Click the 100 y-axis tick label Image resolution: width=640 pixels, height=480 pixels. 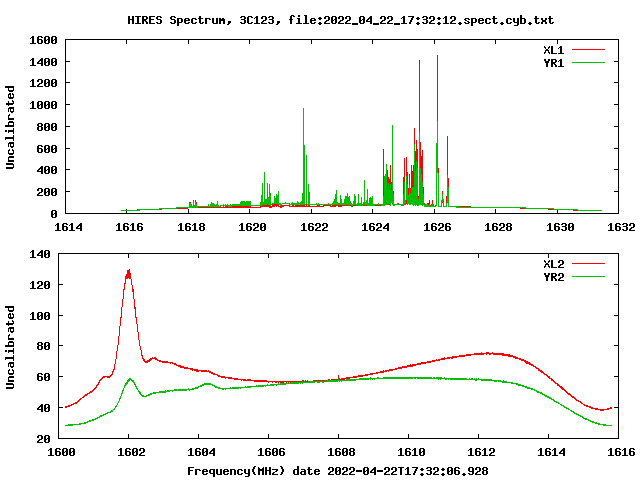click(40, 316)
